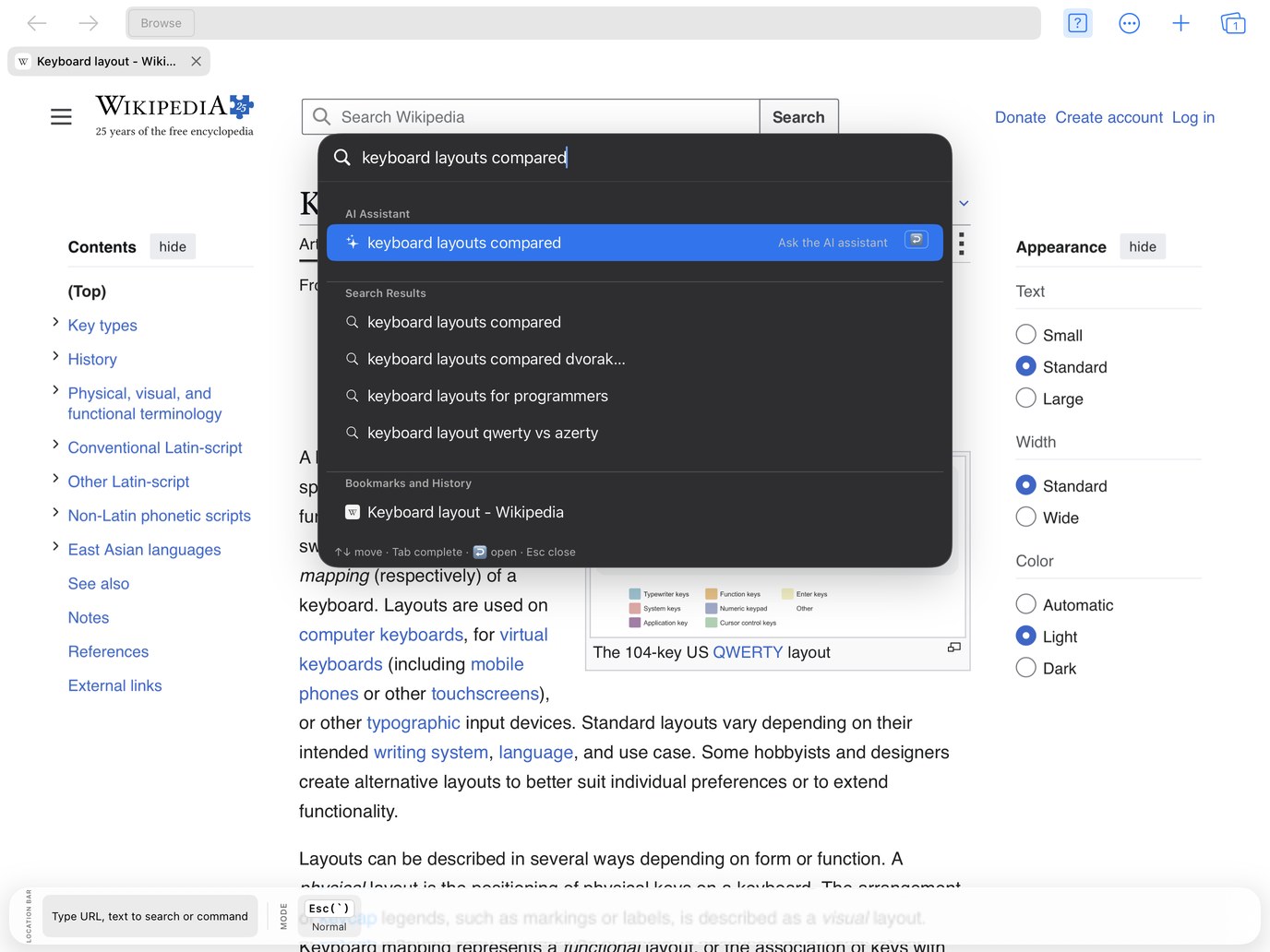Open the vertical three-dot page tools menu
Viewport: 1270px width, 952px height.
pyautogui.click(x=962, y=244)
